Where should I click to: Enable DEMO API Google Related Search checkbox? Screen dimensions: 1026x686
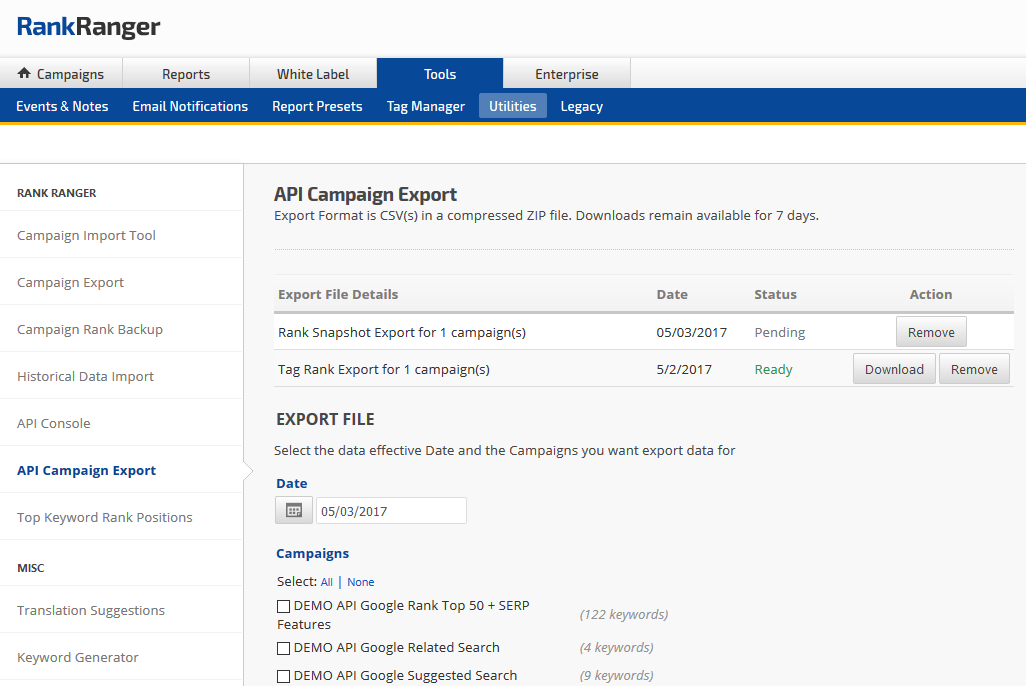(x=284, y=648)
